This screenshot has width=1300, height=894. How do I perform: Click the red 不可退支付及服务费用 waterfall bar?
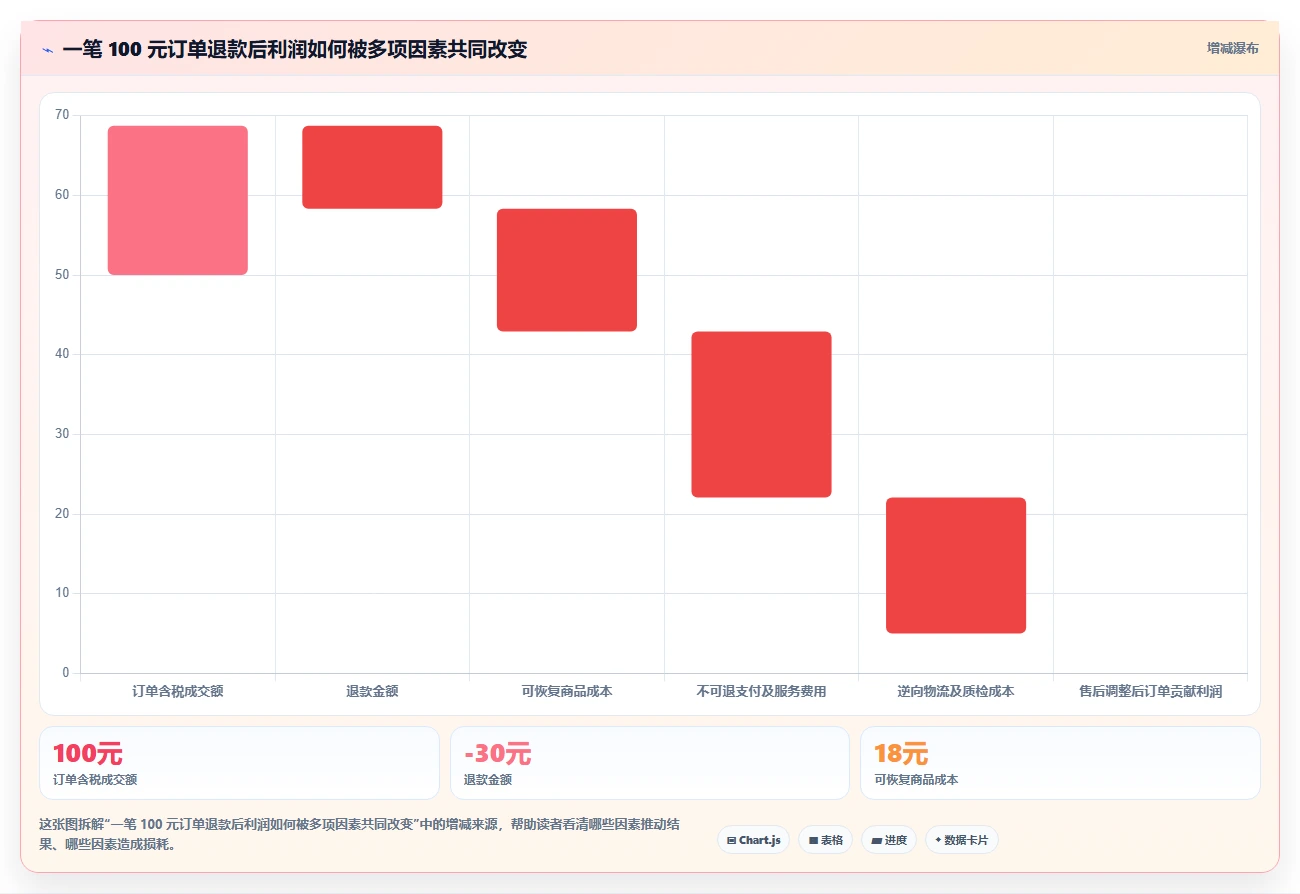tap(761, 414)
